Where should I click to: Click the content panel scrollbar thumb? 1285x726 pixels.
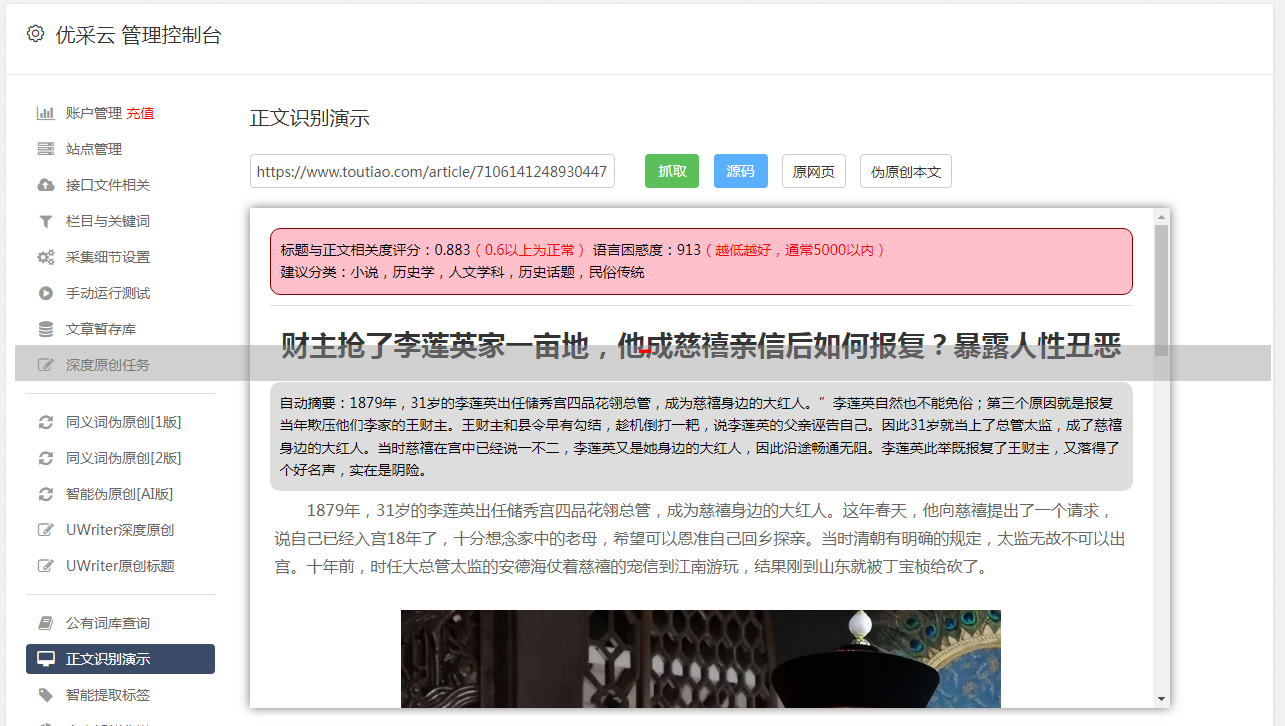pyautogui.click(x=1161, y=290)
